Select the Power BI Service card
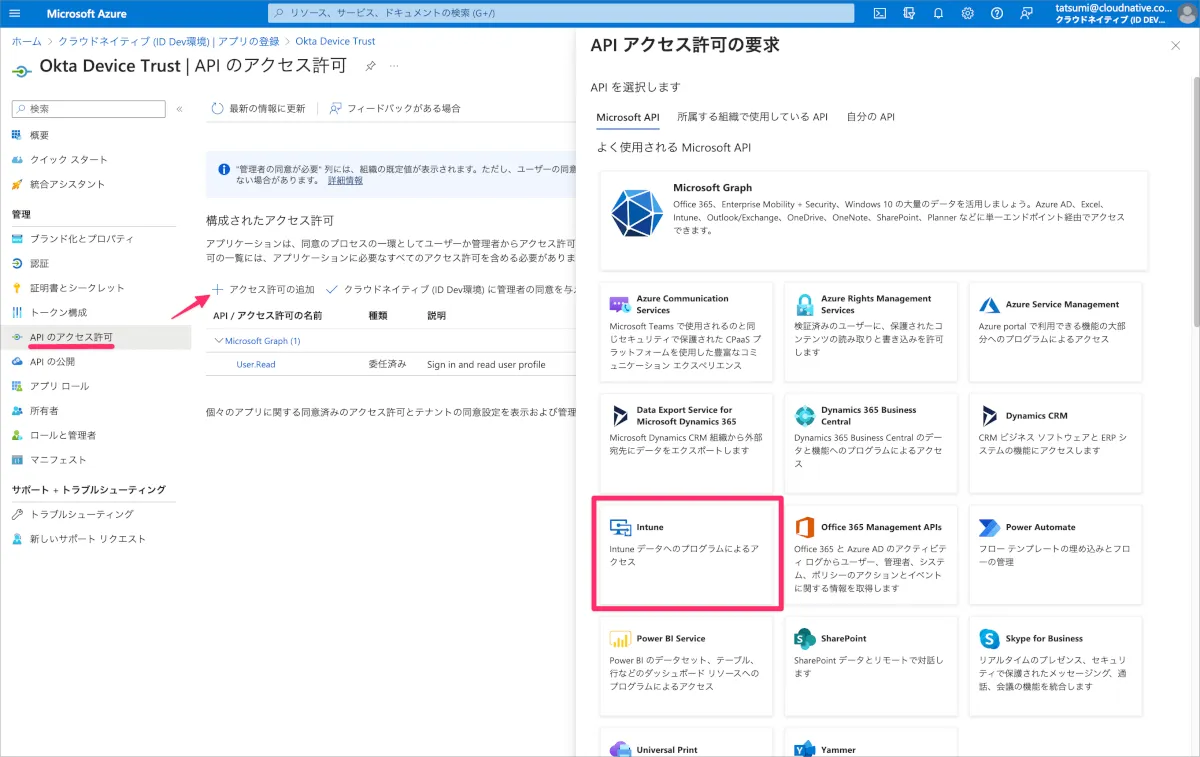Image resolution: width=1200 pixels, height=757 pixels. (x=686, y=666)
